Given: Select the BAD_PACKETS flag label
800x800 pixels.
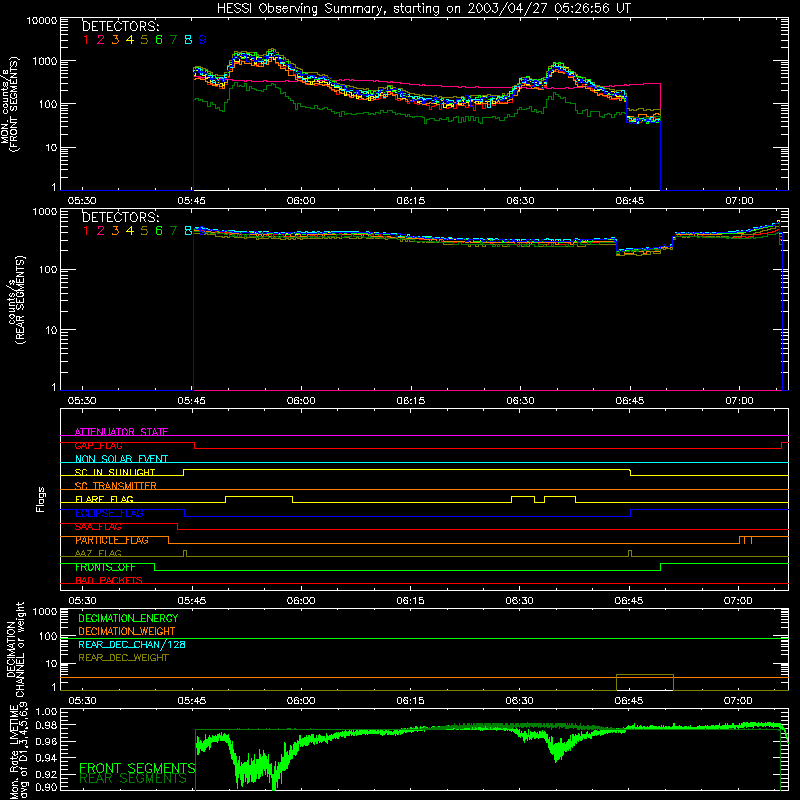Looking at the screenshot, I should [109, 580].
